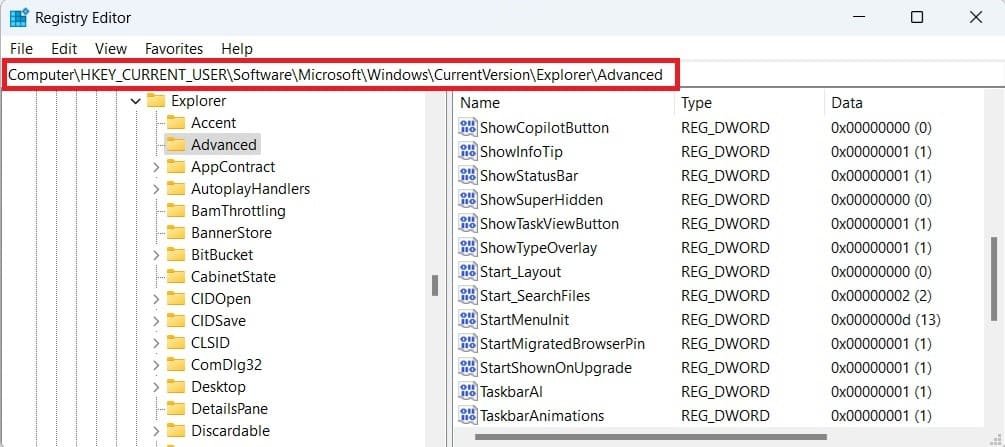Image resolution: width=1005 pixels, height=447 pixels.
Task: Click the tree pane vertical scrollbar thumb
Action: 435,285
